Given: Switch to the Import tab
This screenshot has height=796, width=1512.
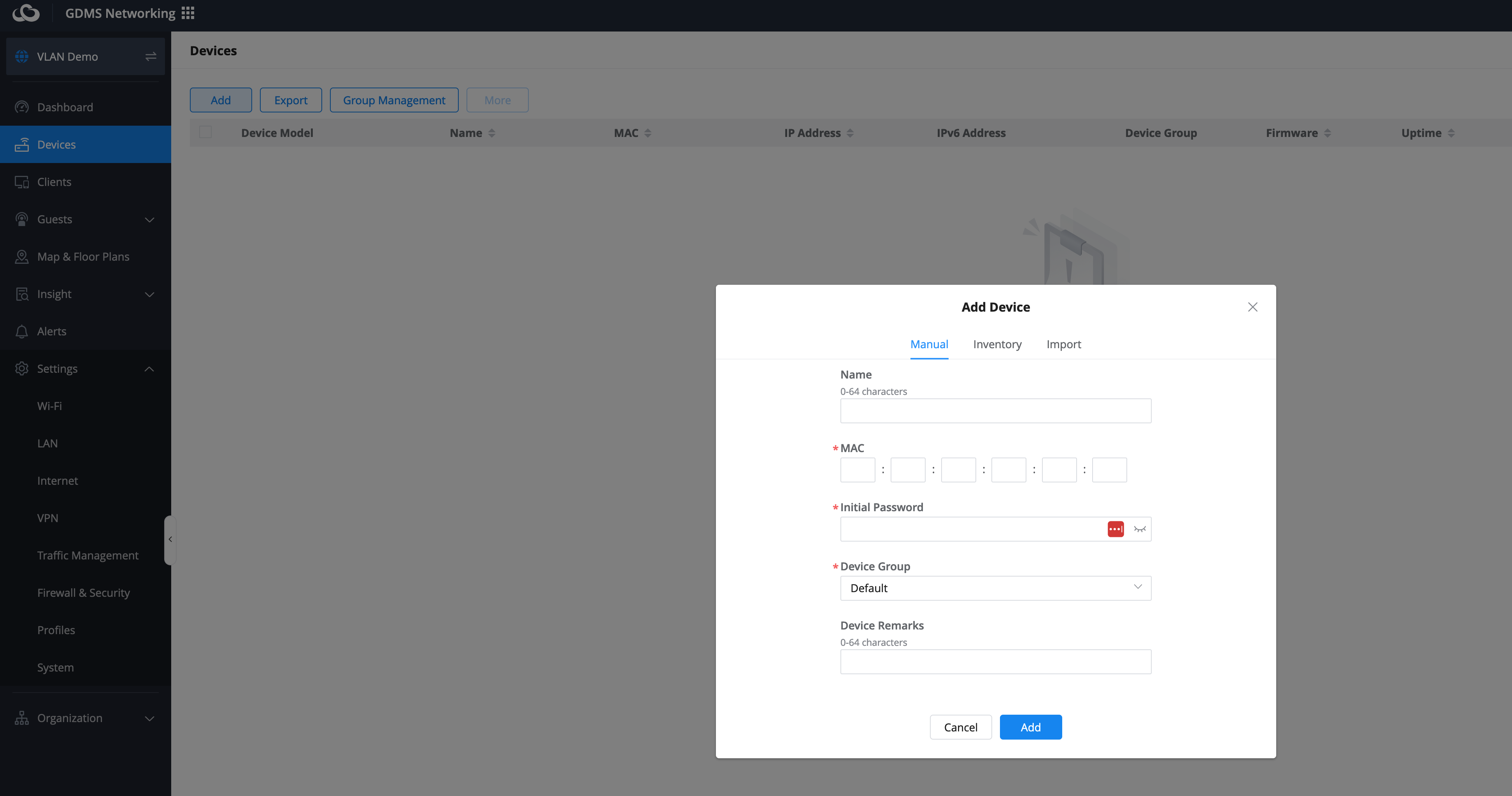Looking at the screenshot, I should pyautogui.click(x=1063, y=344).
